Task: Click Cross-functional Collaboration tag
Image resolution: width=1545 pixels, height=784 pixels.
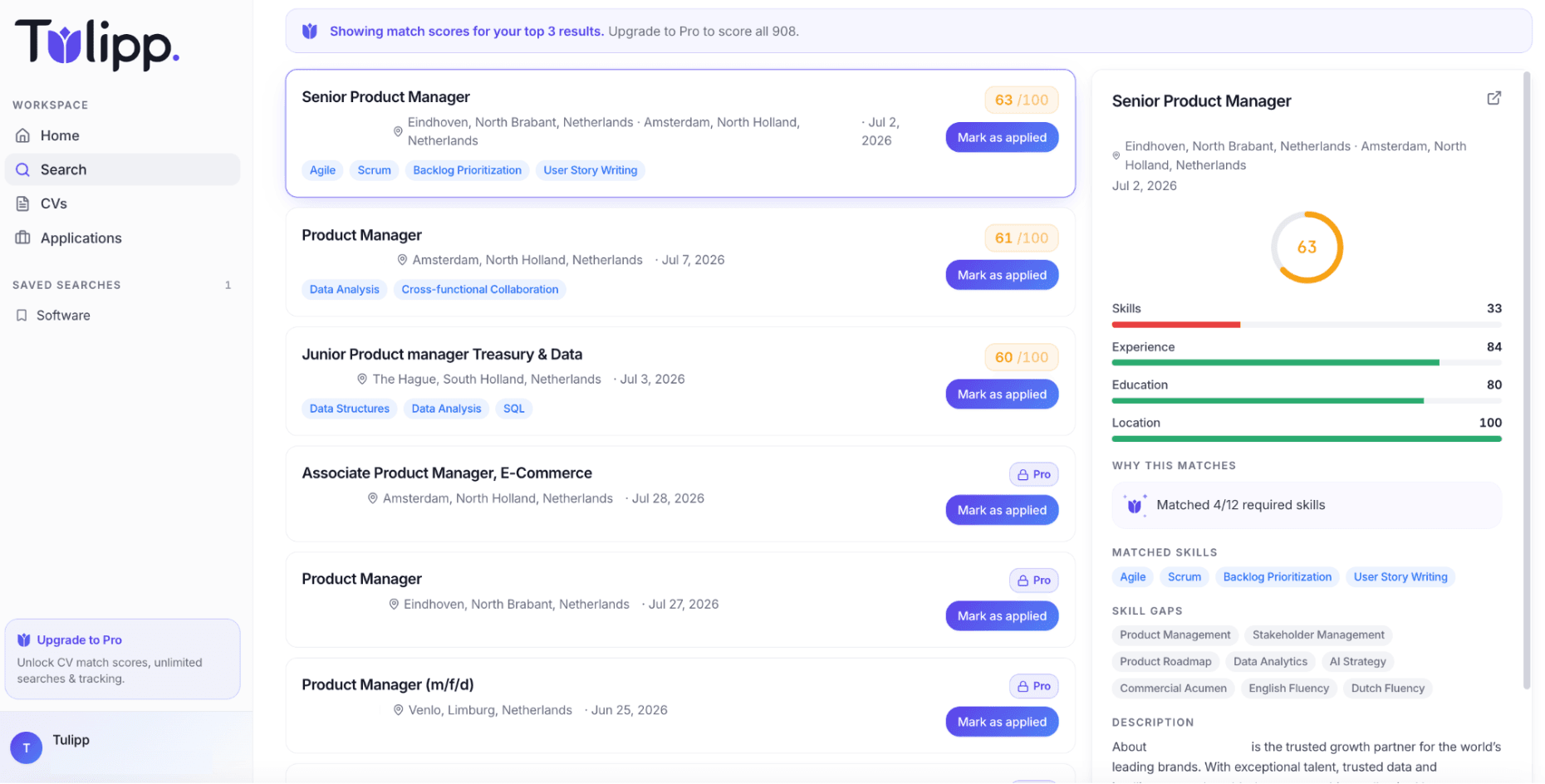Action: [x=479, y=290]
